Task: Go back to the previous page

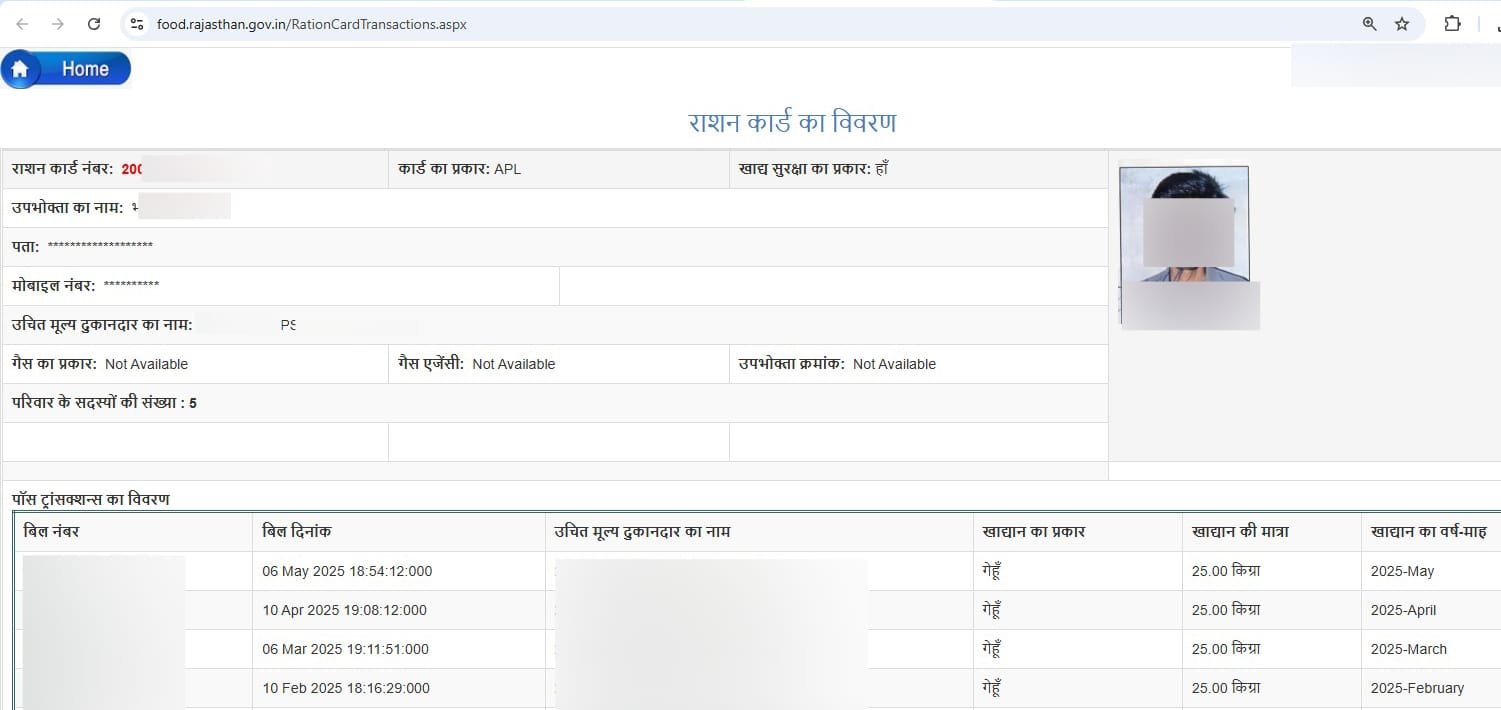Action: point(22,24)
